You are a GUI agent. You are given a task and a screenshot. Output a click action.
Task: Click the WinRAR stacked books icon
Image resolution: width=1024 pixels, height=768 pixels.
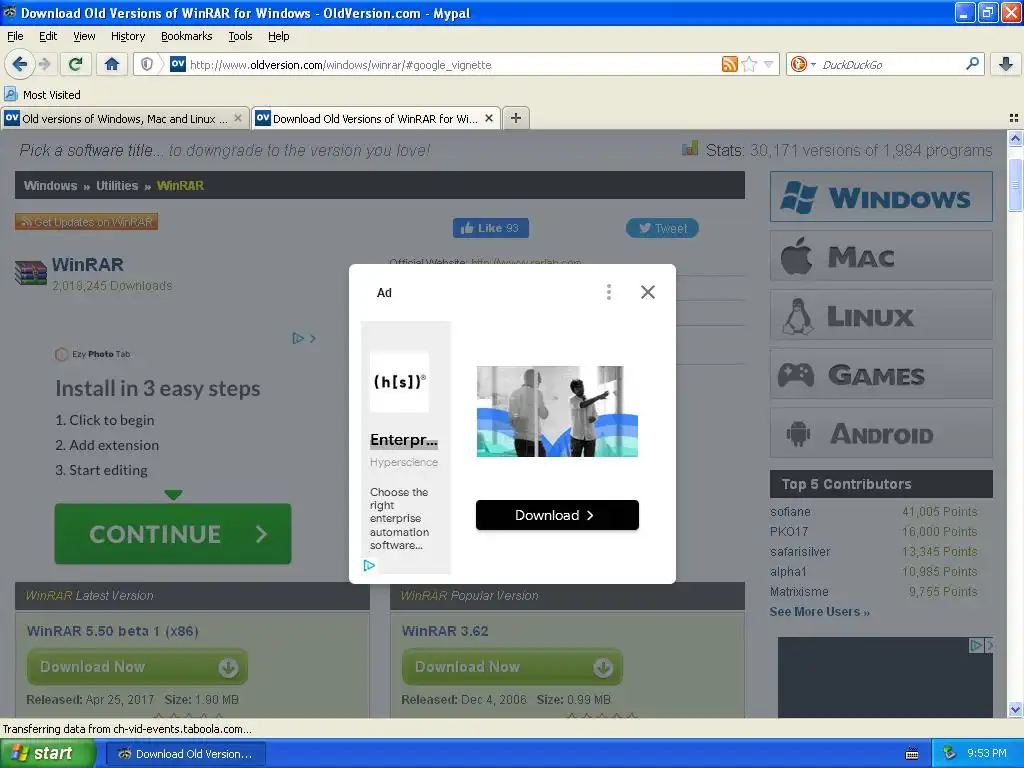(x=31, y=273)
